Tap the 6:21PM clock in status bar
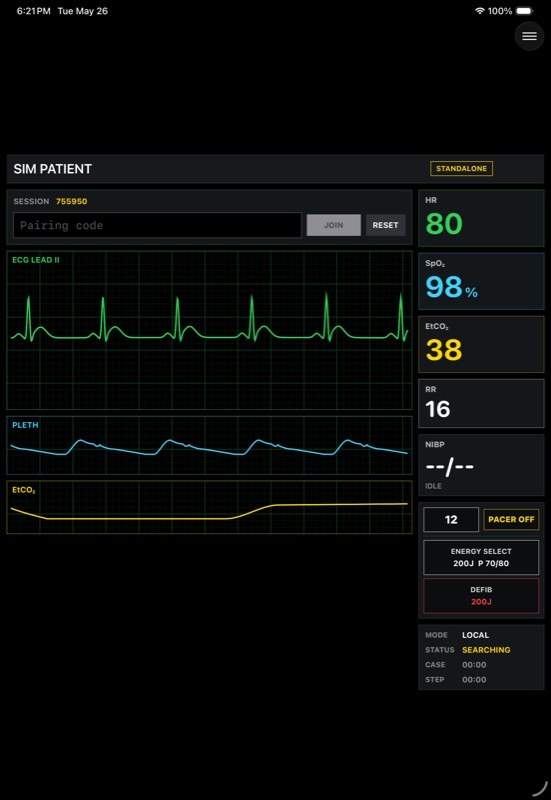The image size is (551, 800). (34, 11)
